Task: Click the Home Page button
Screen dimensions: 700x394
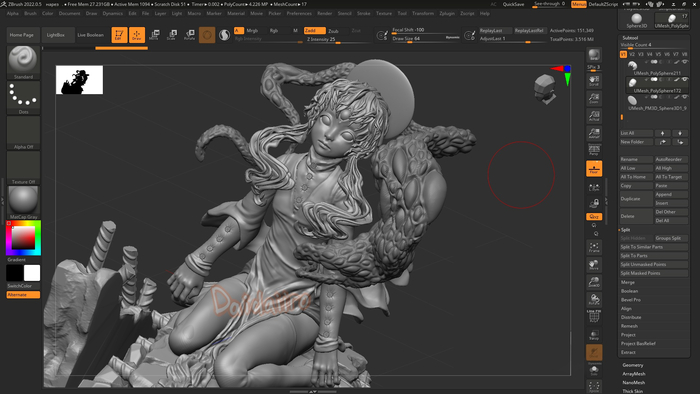Action: point(22,35)
